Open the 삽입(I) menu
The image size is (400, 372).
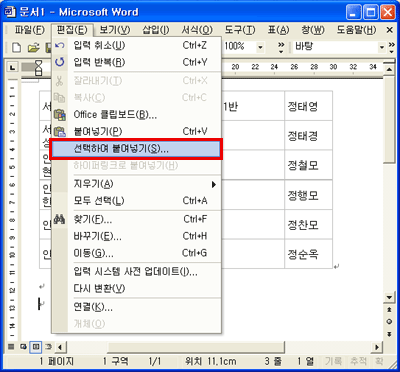156,30
